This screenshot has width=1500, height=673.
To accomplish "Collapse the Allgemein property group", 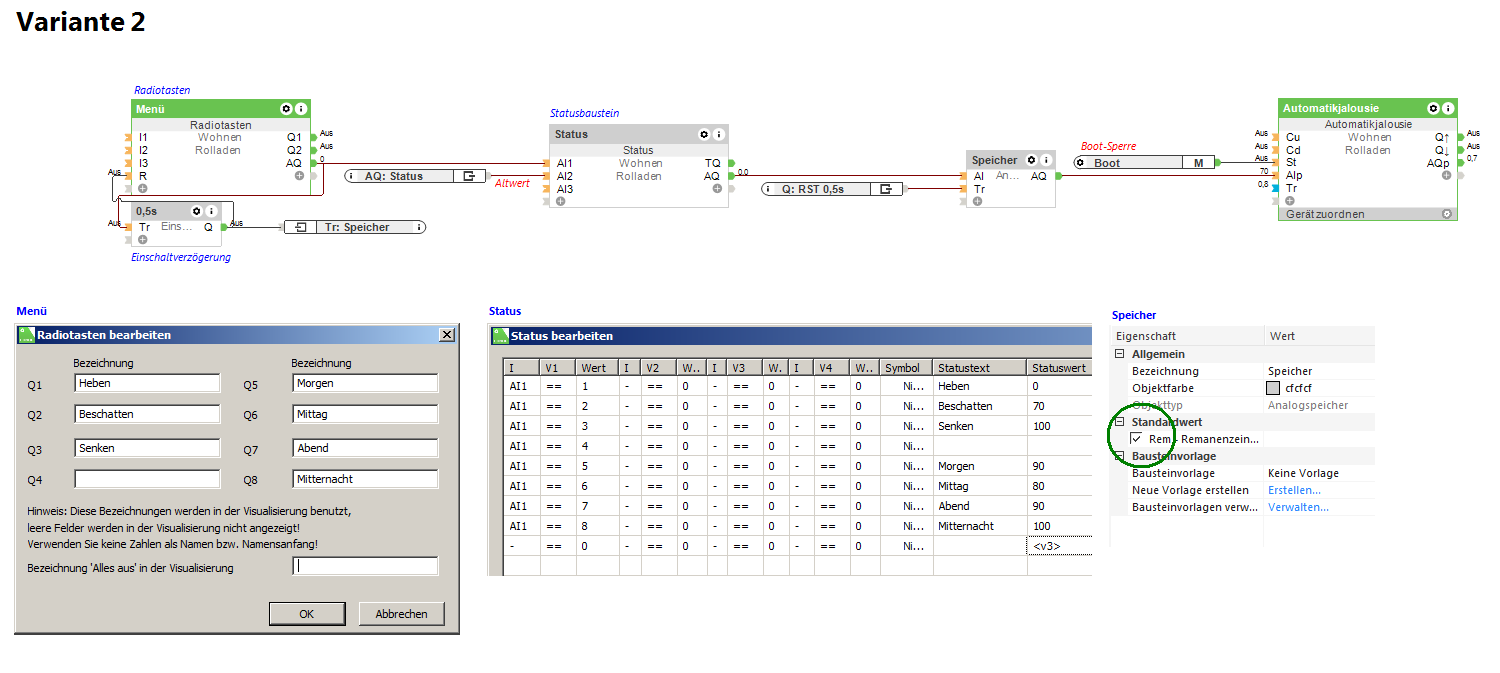I will 1120,354.
